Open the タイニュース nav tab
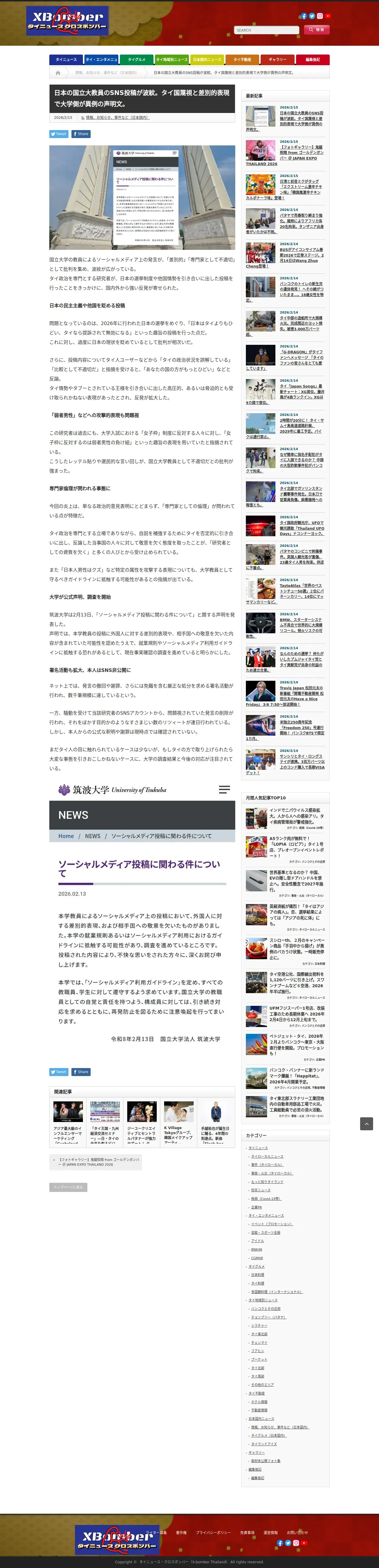This screenshot has height=1568, width=379. [x=66, y=60]
